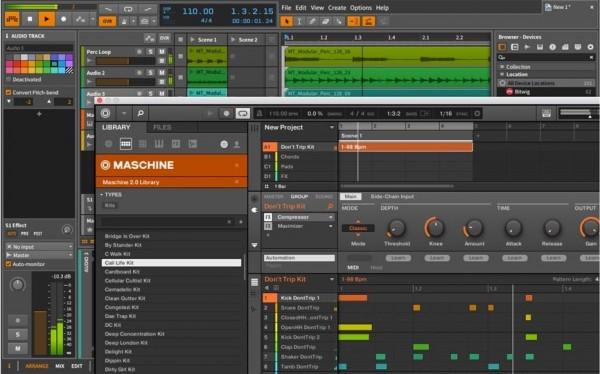Image resolution: width=600 pixels, height=374 pixels.
Task: Mute the Audio 2 track
Action: [162, 73]
